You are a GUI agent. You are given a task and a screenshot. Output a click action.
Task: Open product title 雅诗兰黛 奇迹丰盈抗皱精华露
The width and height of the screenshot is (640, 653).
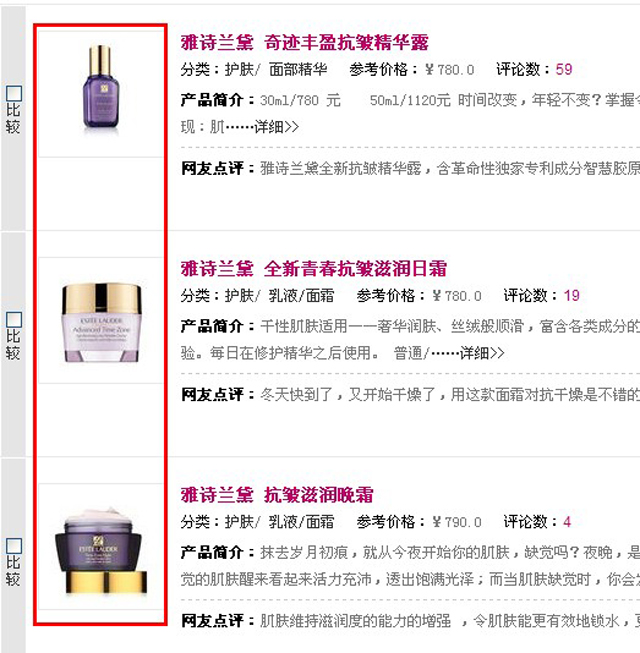point(304,42)
